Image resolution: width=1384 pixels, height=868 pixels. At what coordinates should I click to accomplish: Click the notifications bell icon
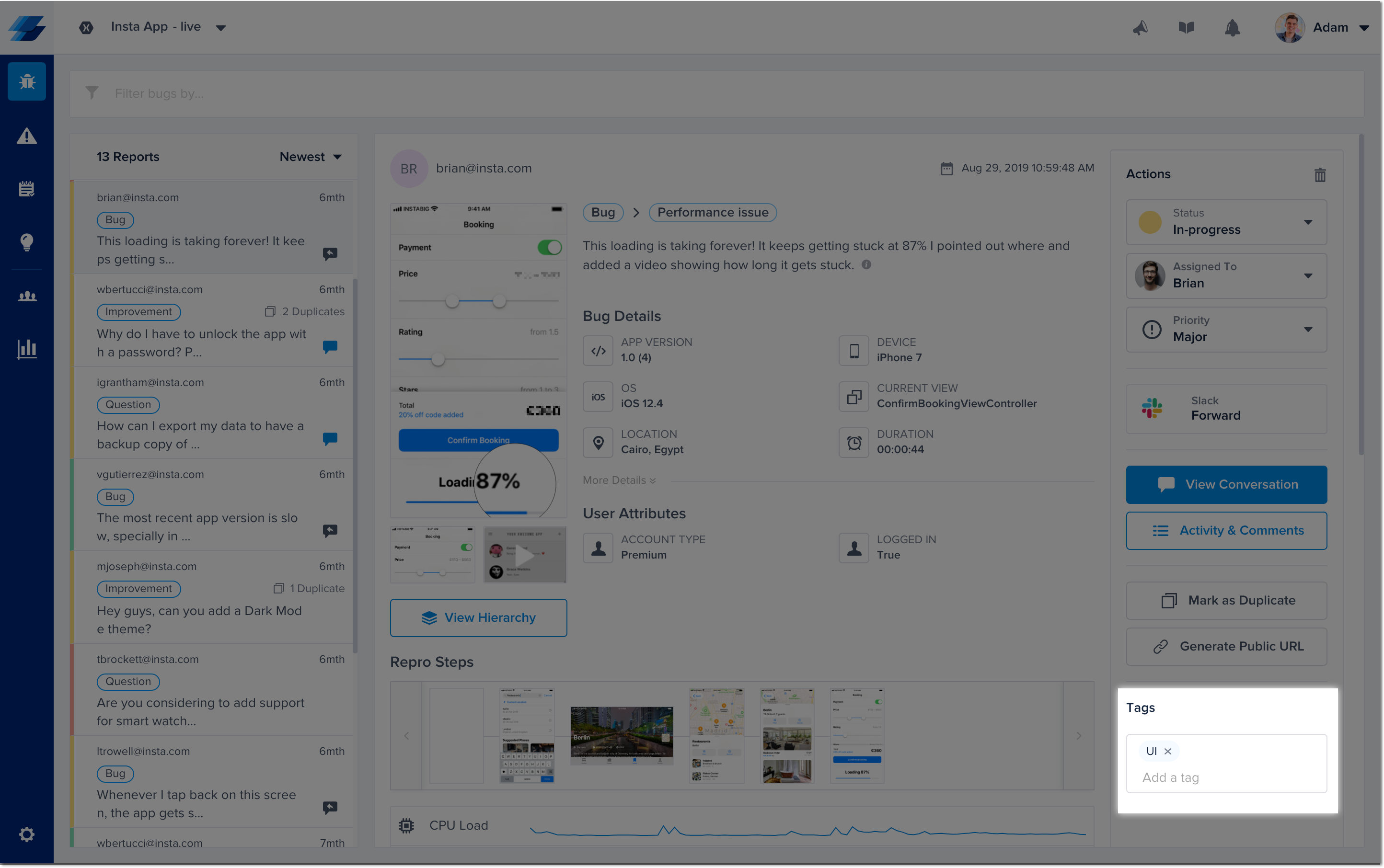tap(1232, 28)
